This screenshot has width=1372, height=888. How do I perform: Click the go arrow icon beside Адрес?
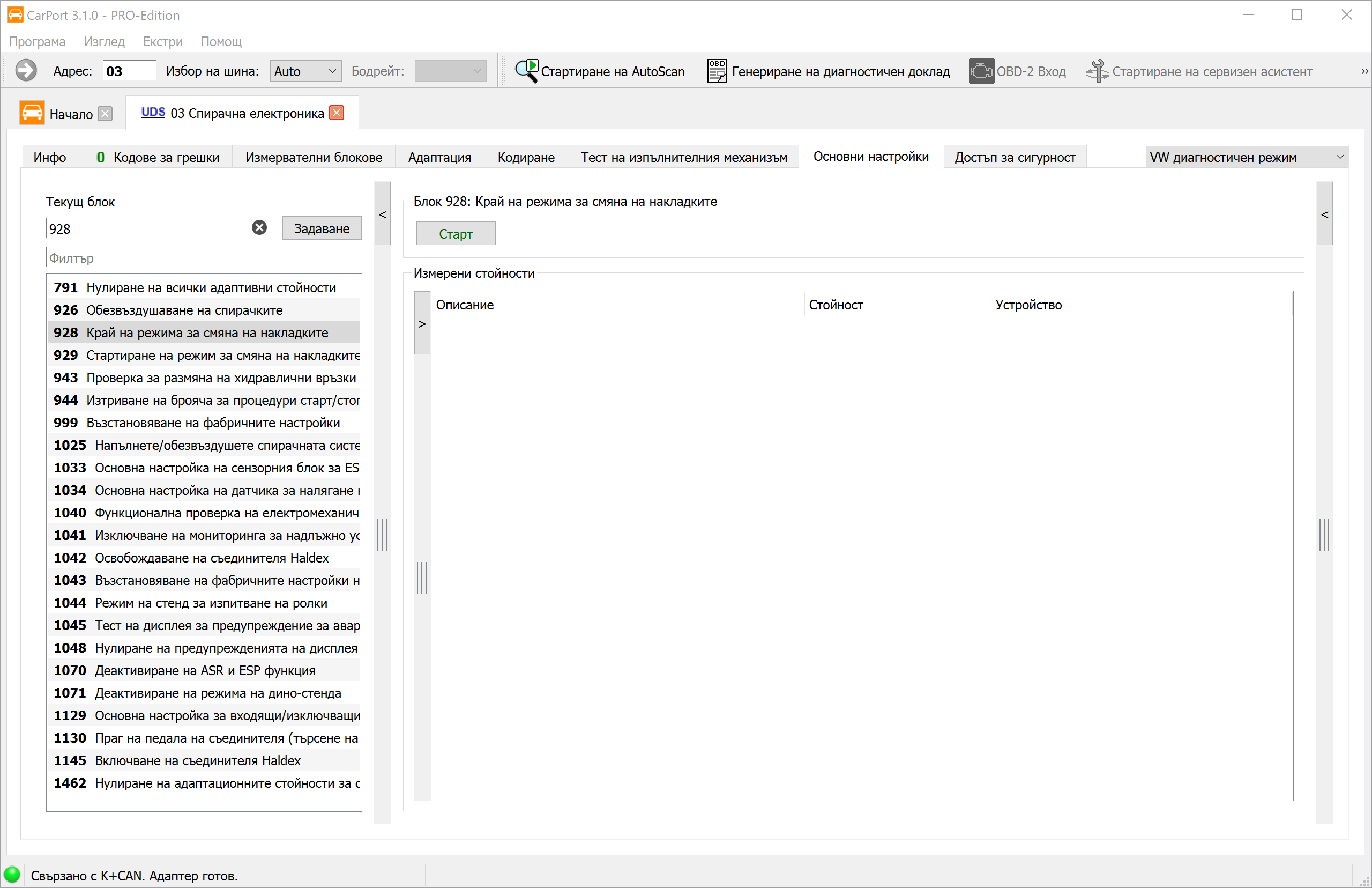pyautogui.click(x=26, y=70)
